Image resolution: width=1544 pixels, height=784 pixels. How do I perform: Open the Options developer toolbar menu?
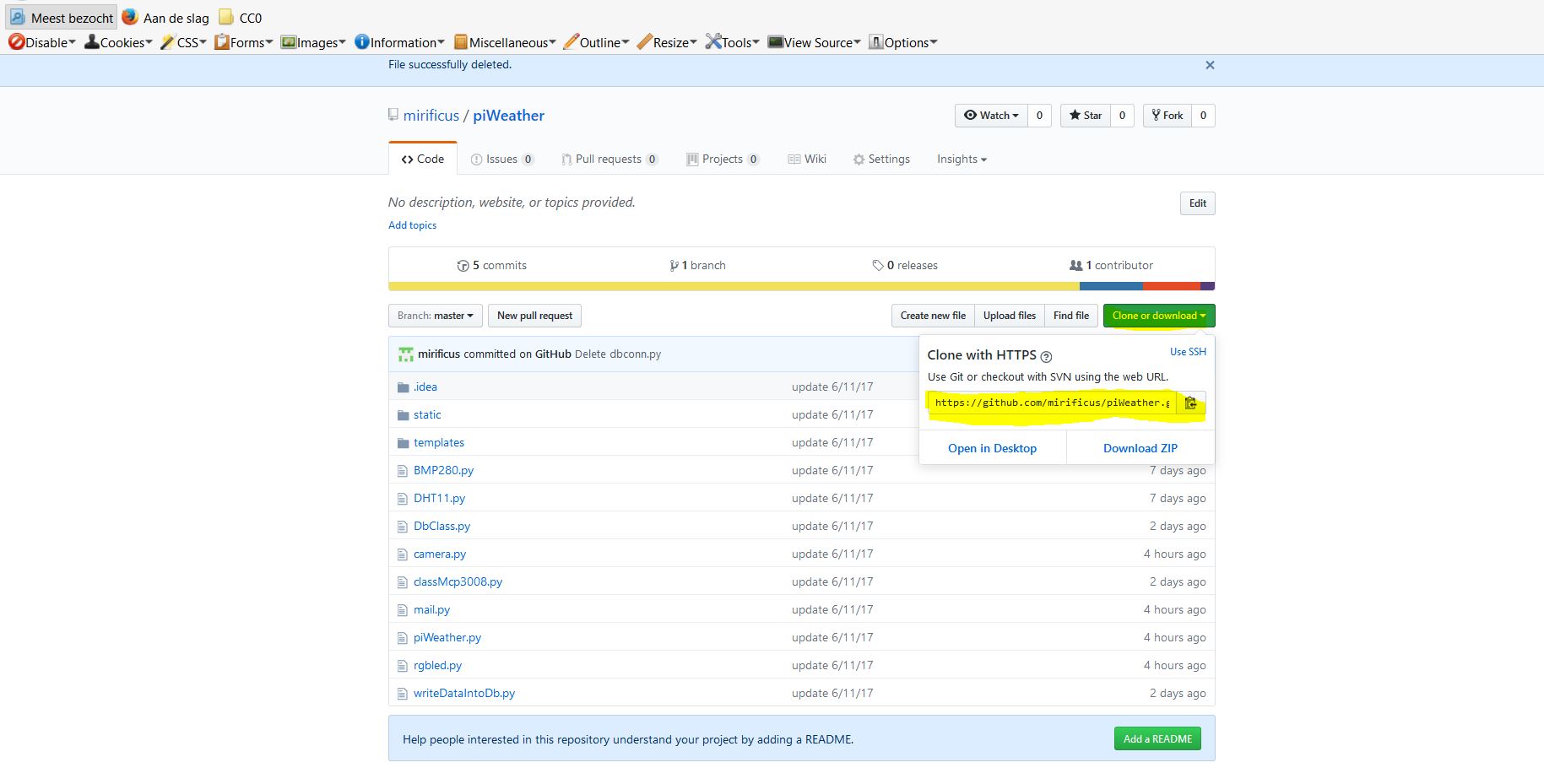(x=902, y=42)
